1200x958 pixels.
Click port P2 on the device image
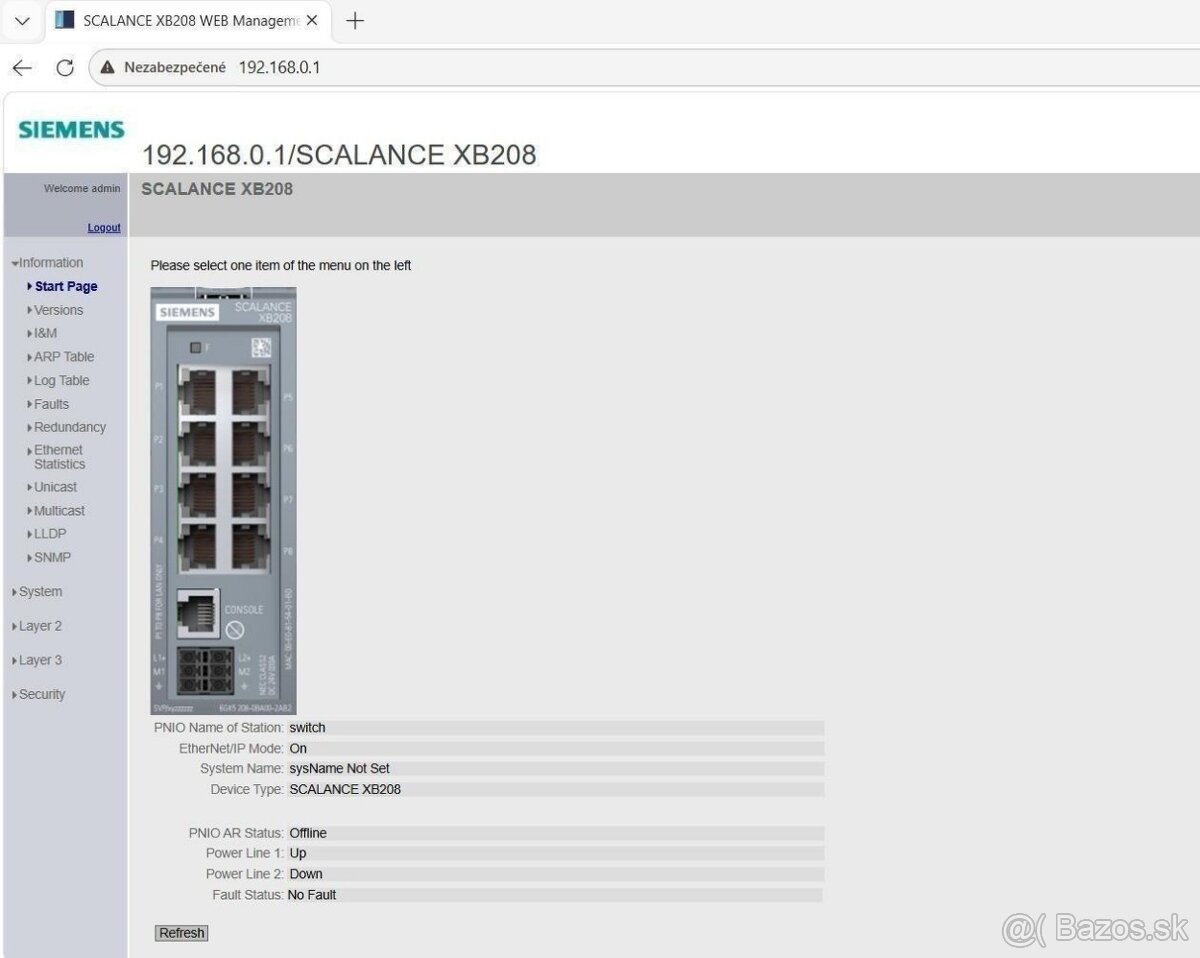click(x=197, y=443)
